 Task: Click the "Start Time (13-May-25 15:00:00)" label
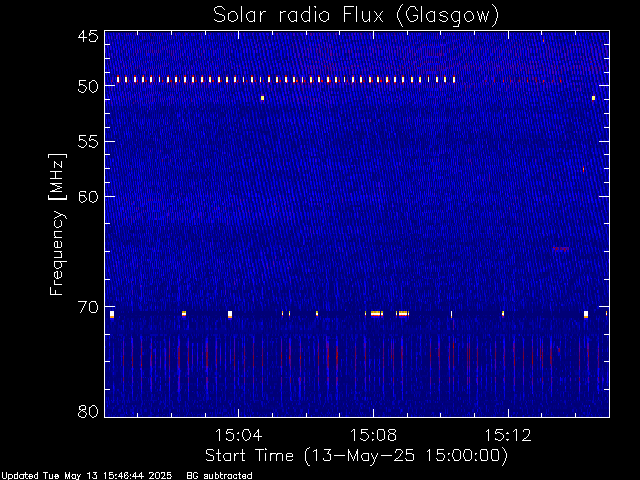356,456
